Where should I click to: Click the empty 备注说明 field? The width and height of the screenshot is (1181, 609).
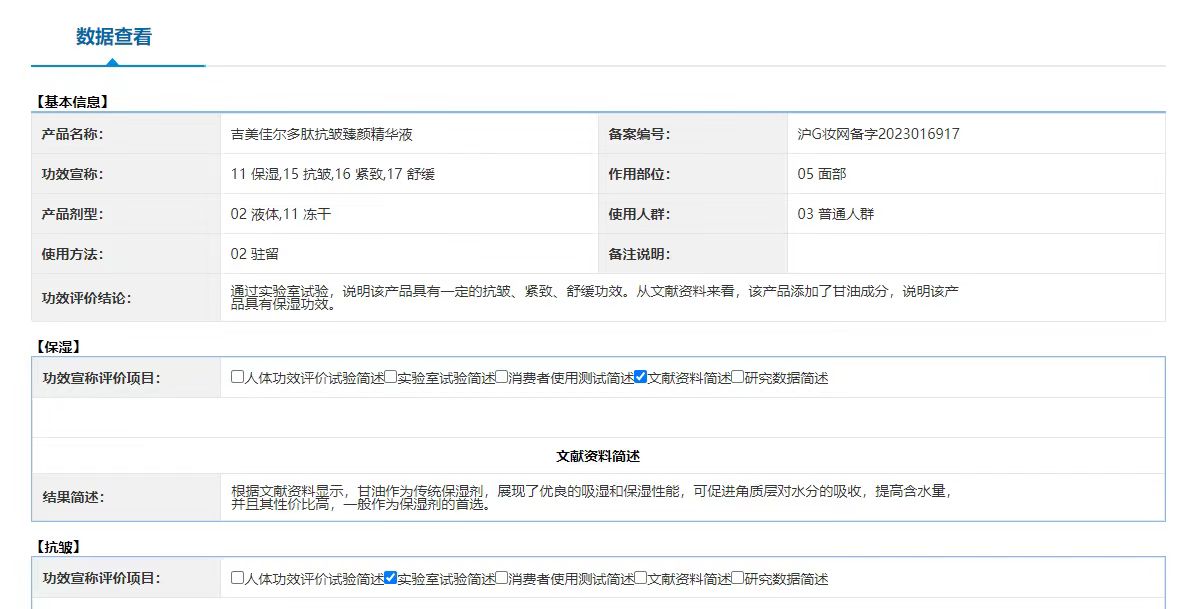(x=975, y=254)
